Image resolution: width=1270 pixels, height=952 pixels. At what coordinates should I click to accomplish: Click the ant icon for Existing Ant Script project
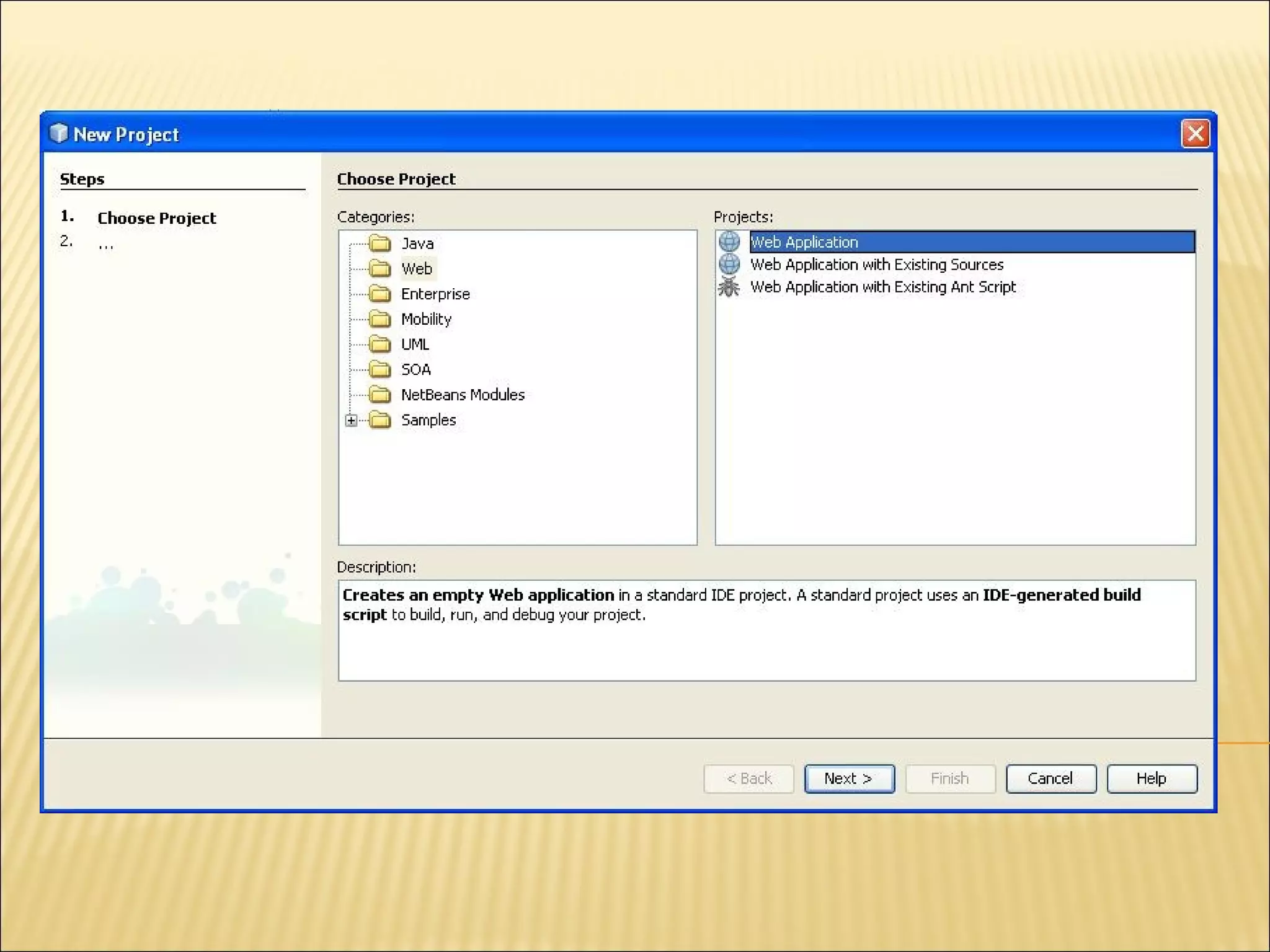click(x=729, y=287)
